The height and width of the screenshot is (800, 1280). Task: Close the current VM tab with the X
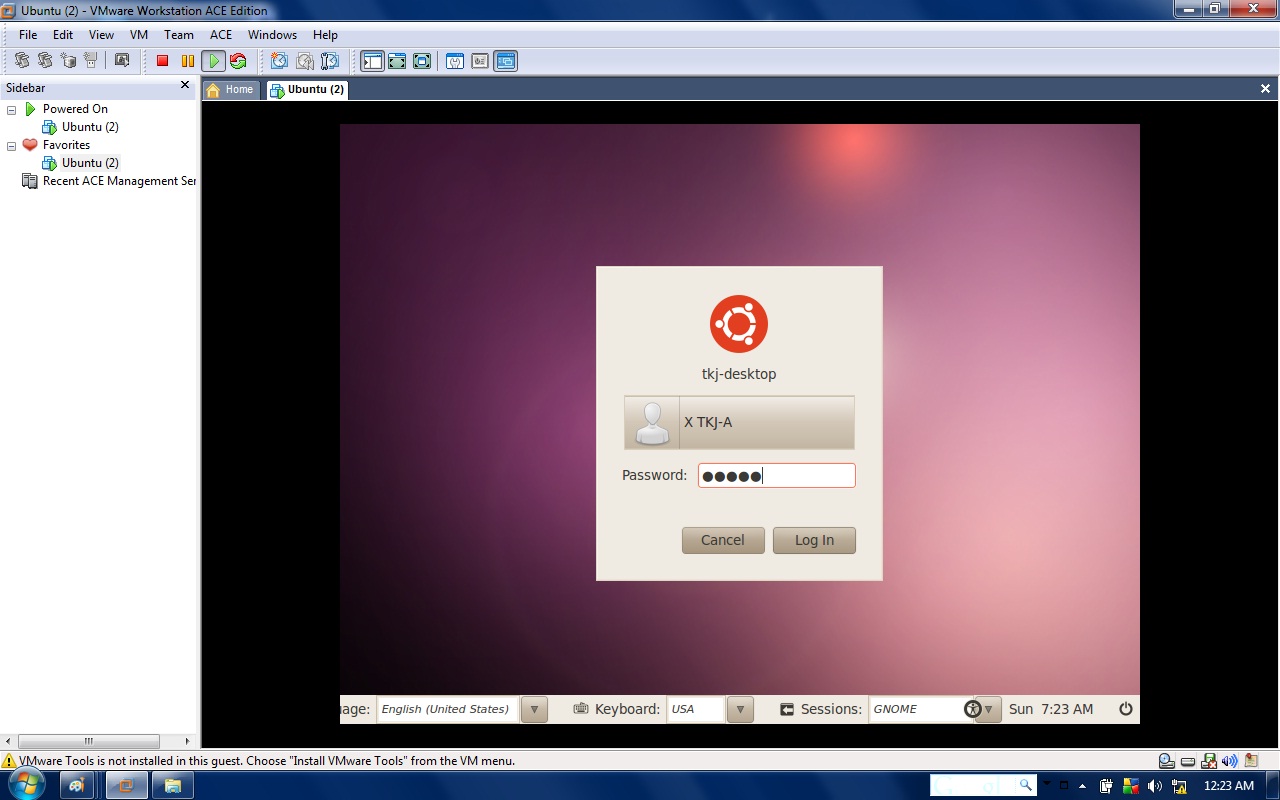[x=1265, y=89]
